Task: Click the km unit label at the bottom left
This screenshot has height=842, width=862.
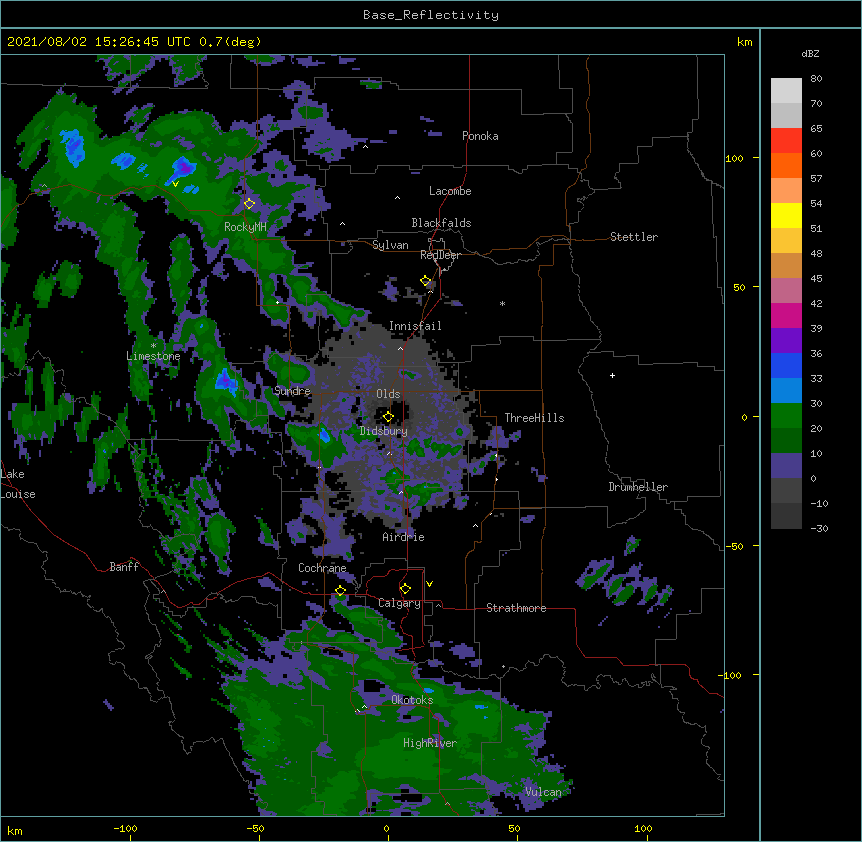Action: click(15, 831)
